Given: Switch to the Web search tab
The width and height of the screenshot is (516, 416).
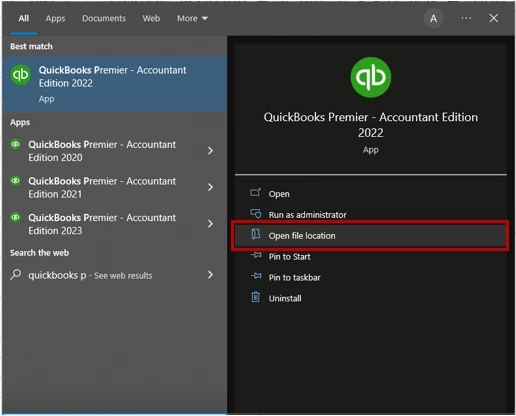Looking at the screenshot, I should pos(151,18).
